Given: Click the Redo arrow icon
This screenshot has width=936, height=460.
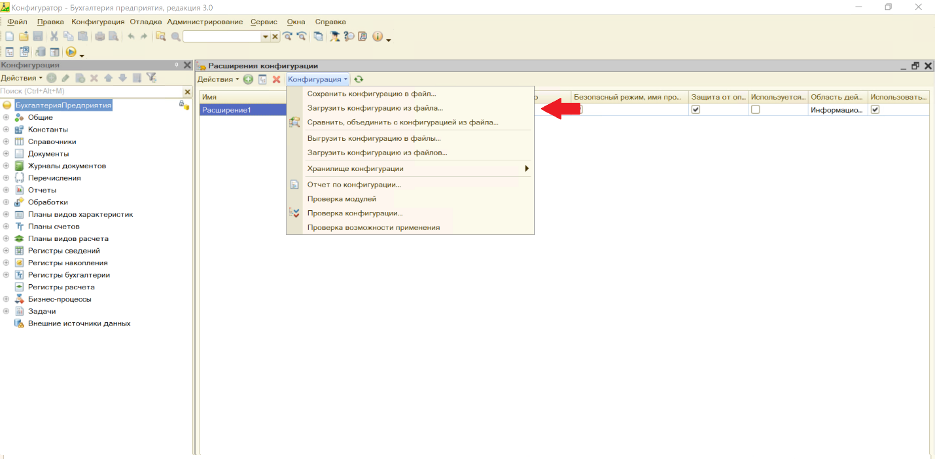Looking at the screenshot, I should point(144,36).
